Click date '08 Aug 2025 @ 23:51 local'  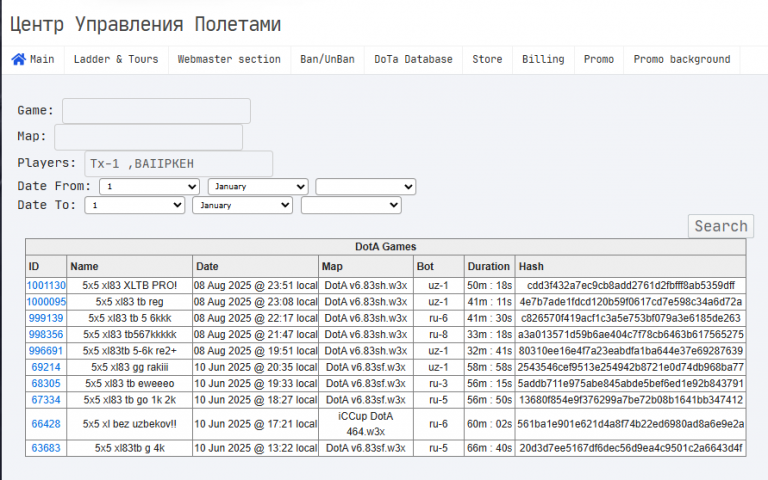[256, 286]
